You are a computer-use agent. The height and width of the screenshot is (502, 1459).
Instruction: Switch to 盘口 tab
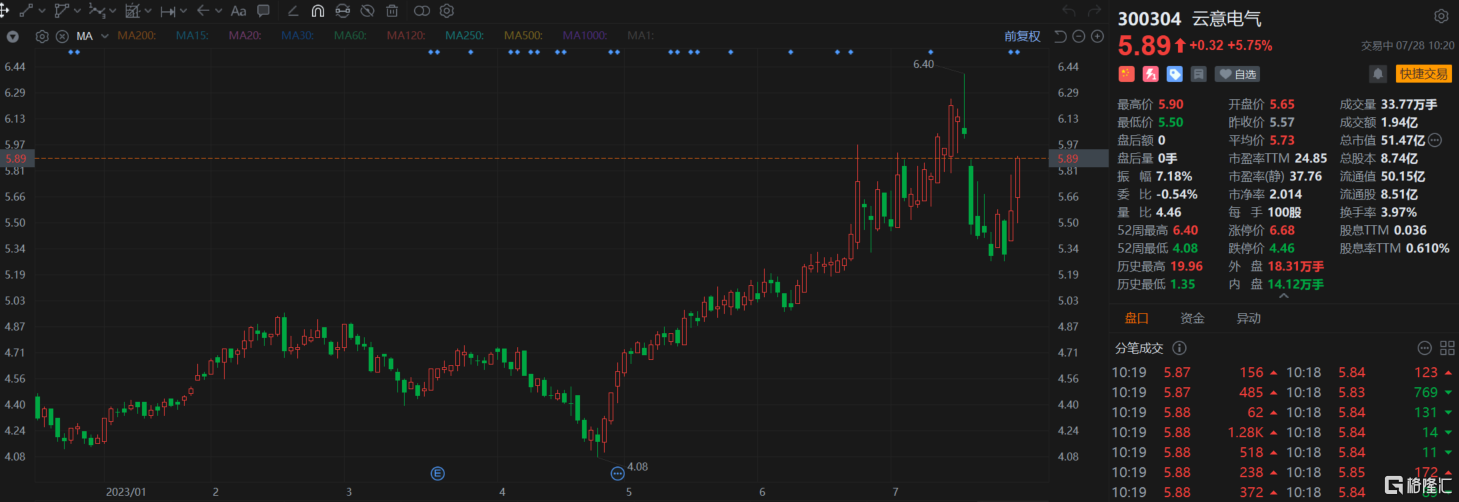click(x=1137, y=318)
